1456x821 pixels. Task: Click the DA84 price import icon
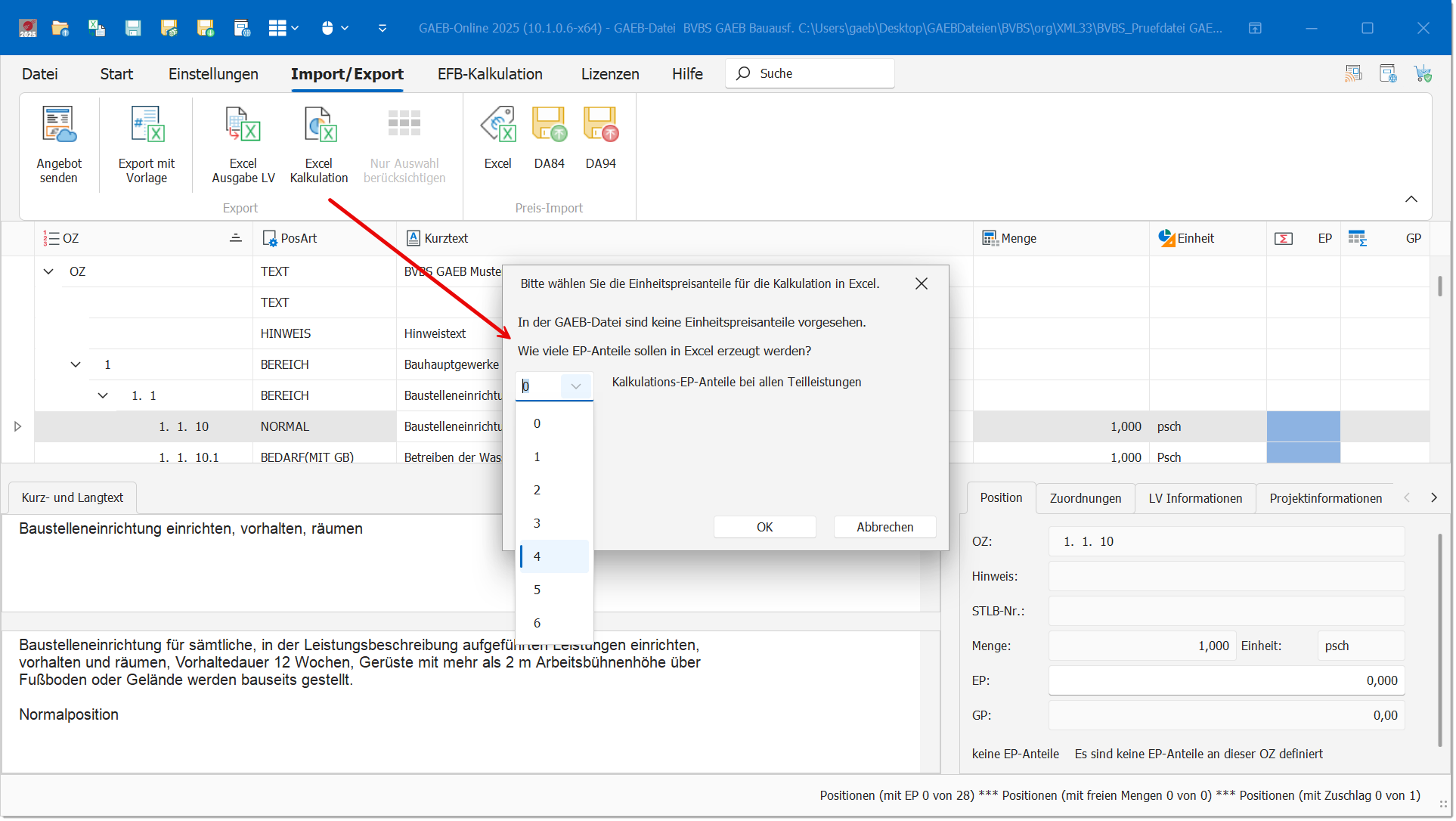coord(549,125)
